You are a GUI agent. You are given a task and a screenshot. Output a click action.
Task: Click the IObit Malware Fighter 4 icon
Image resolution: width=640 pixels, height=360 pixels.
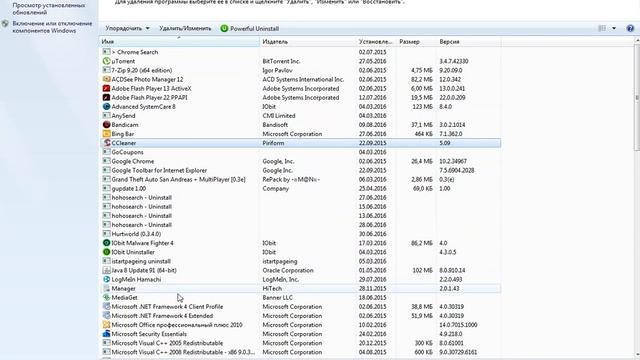pos(106,243)
